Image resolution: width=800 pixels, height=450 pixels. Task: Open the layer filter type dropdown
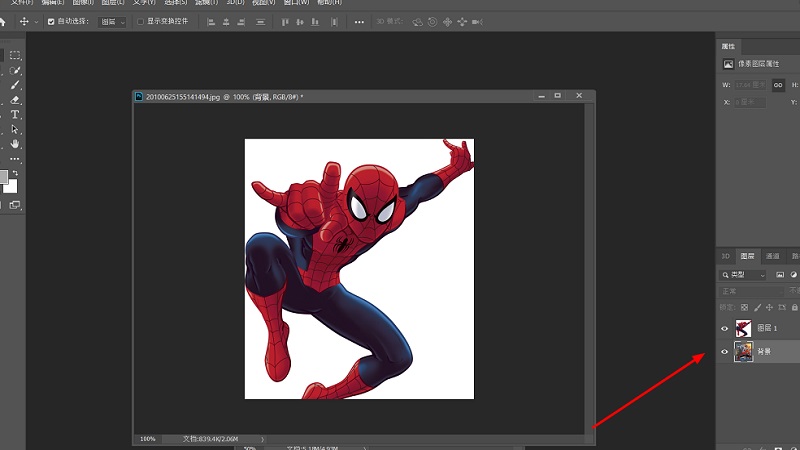pos(743,274)
